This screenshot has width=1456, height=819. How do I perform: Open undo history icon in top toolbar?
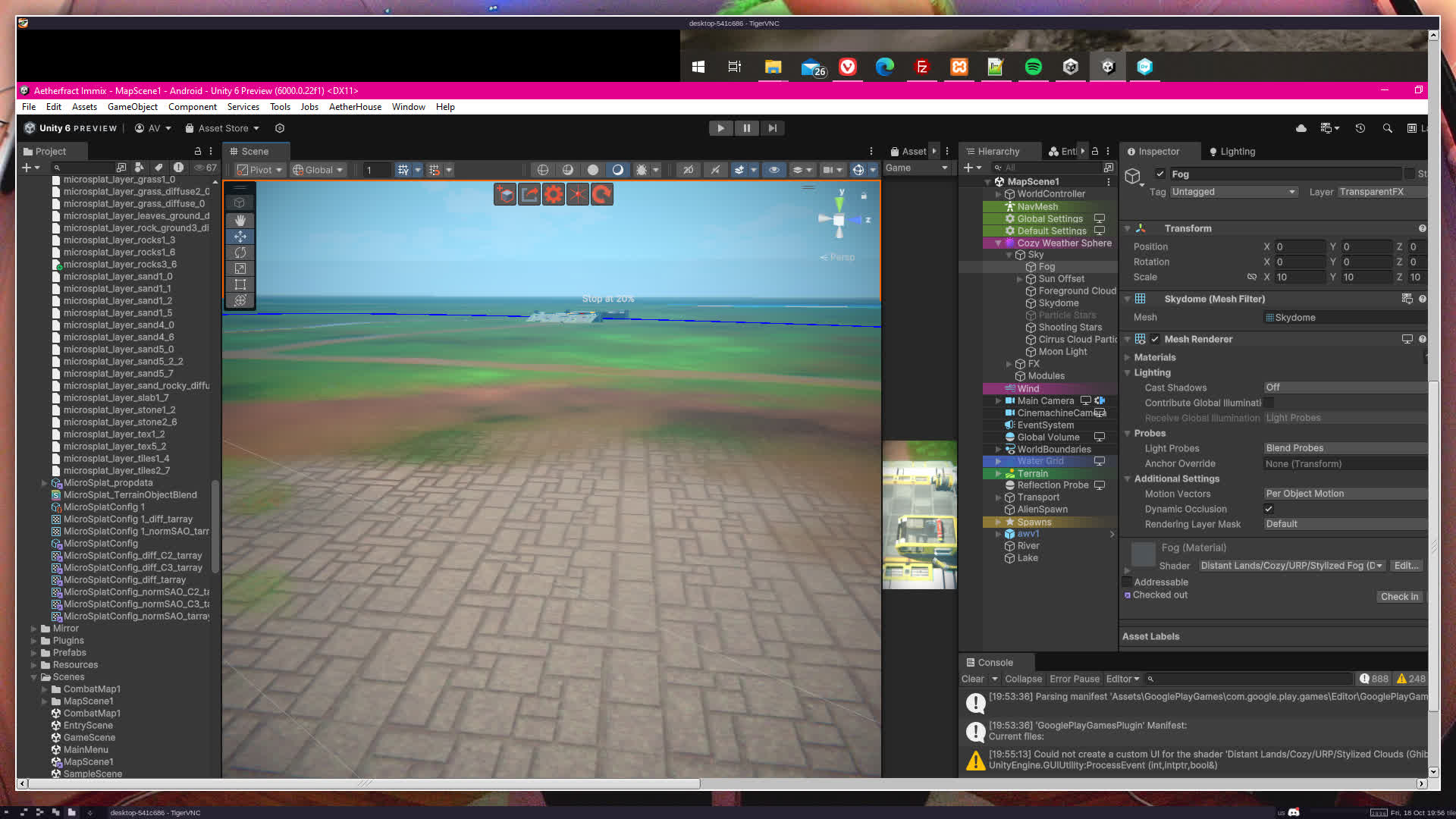(x=1360, y=128)
